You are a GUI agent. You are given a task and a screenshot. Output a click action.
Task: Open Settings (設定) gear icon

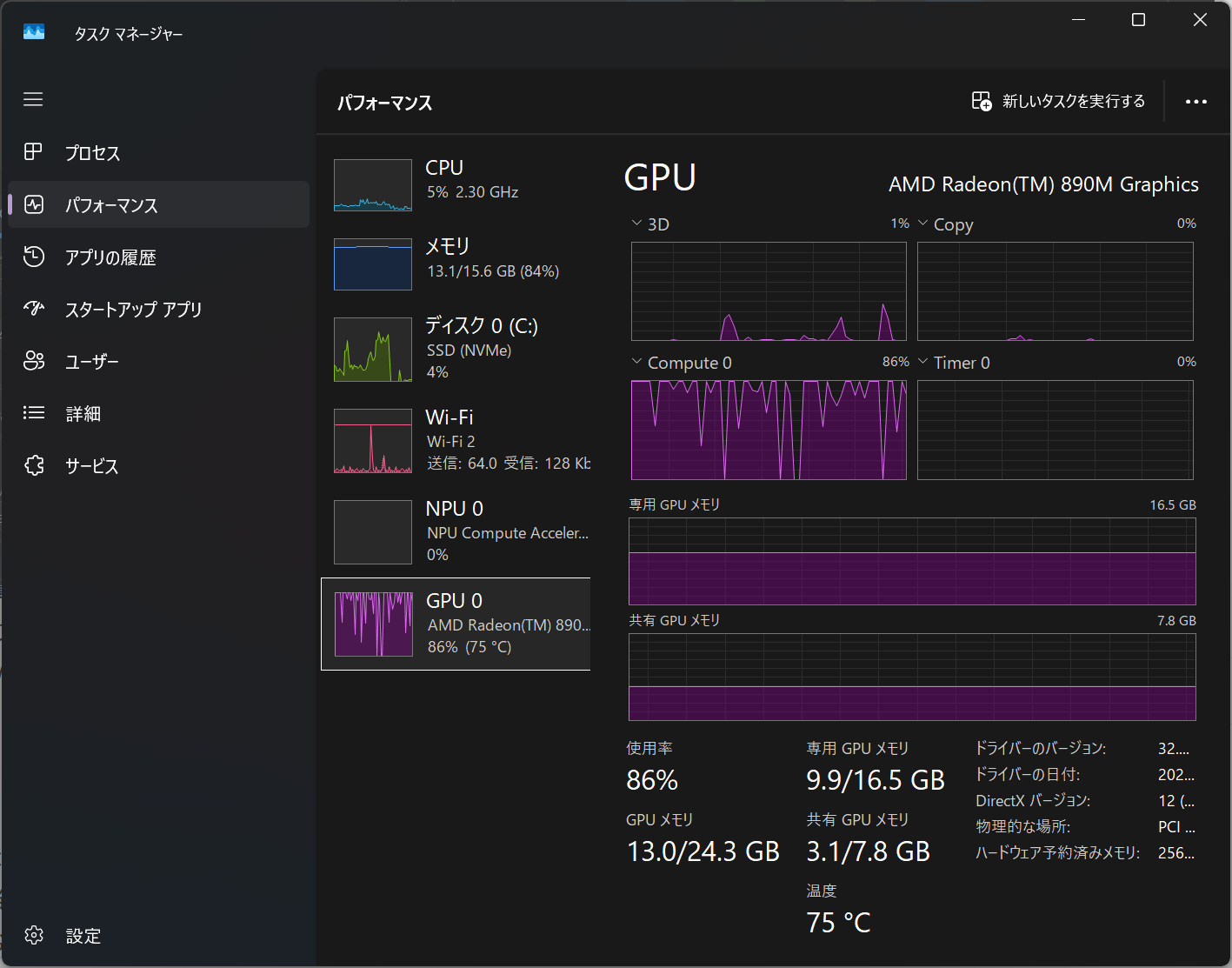tap(34, 935)
